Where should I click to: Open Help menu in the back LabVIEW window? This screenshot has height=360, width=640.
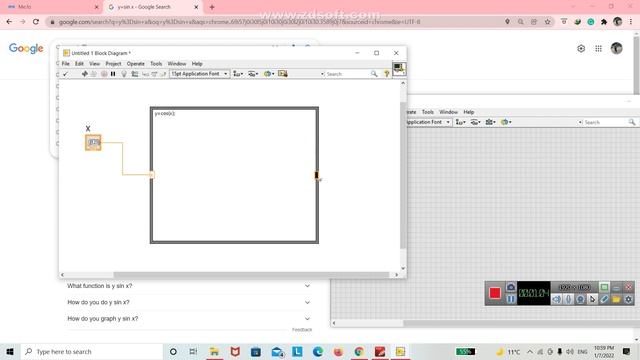pyautogui.click(x=469, y=112)
